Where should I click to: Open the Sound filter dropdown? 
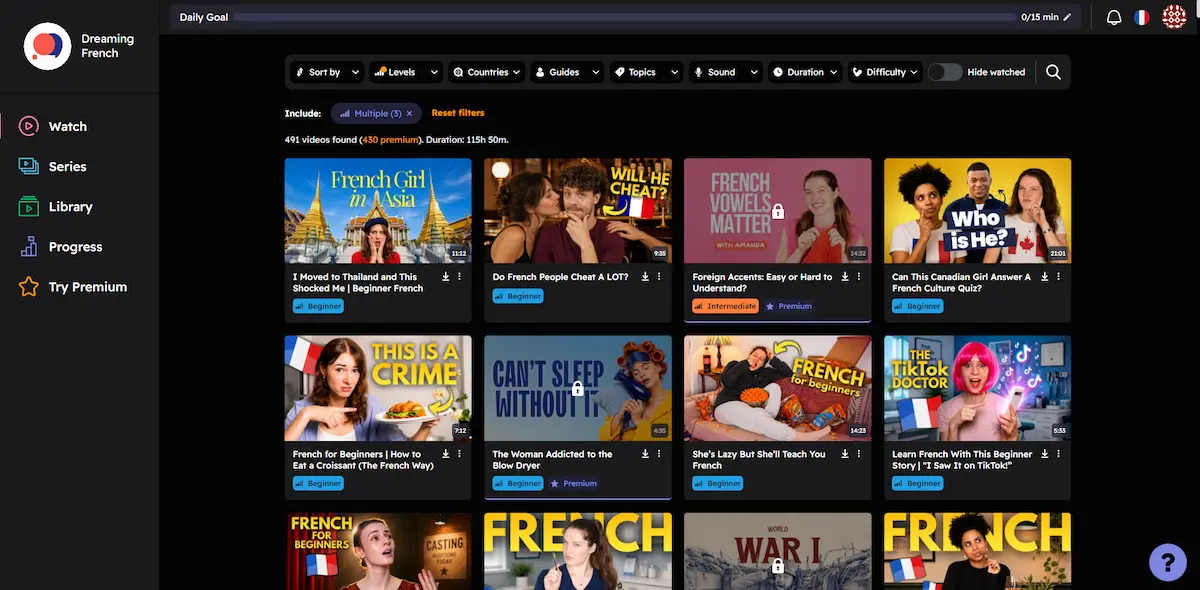(x=725, y=72)
